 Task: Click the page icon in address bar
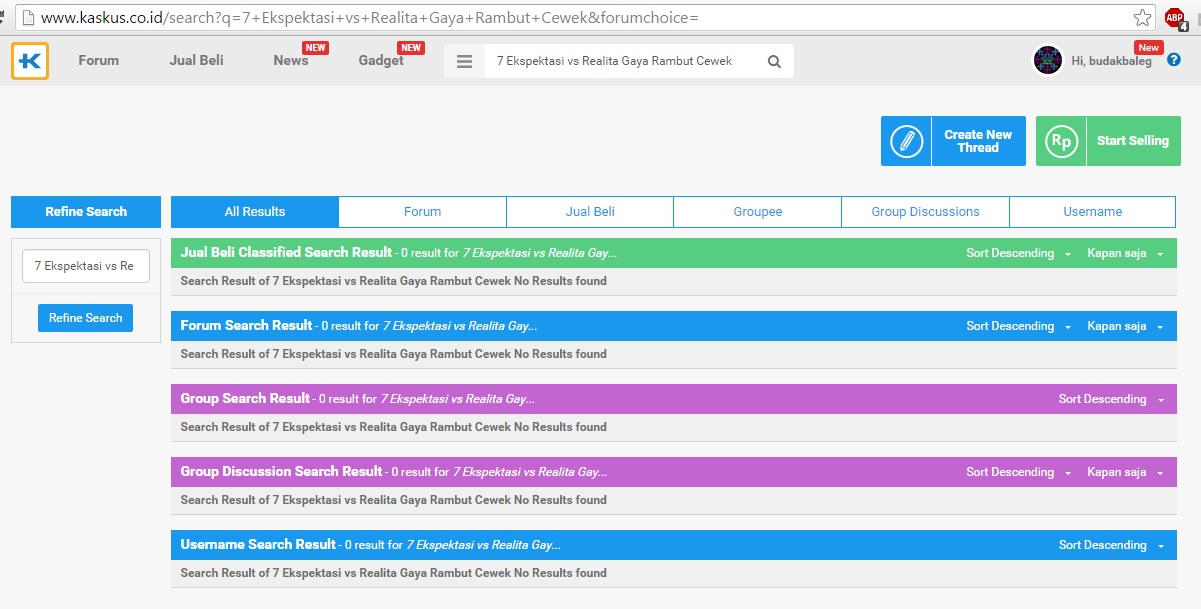click(x=27, y=18)
